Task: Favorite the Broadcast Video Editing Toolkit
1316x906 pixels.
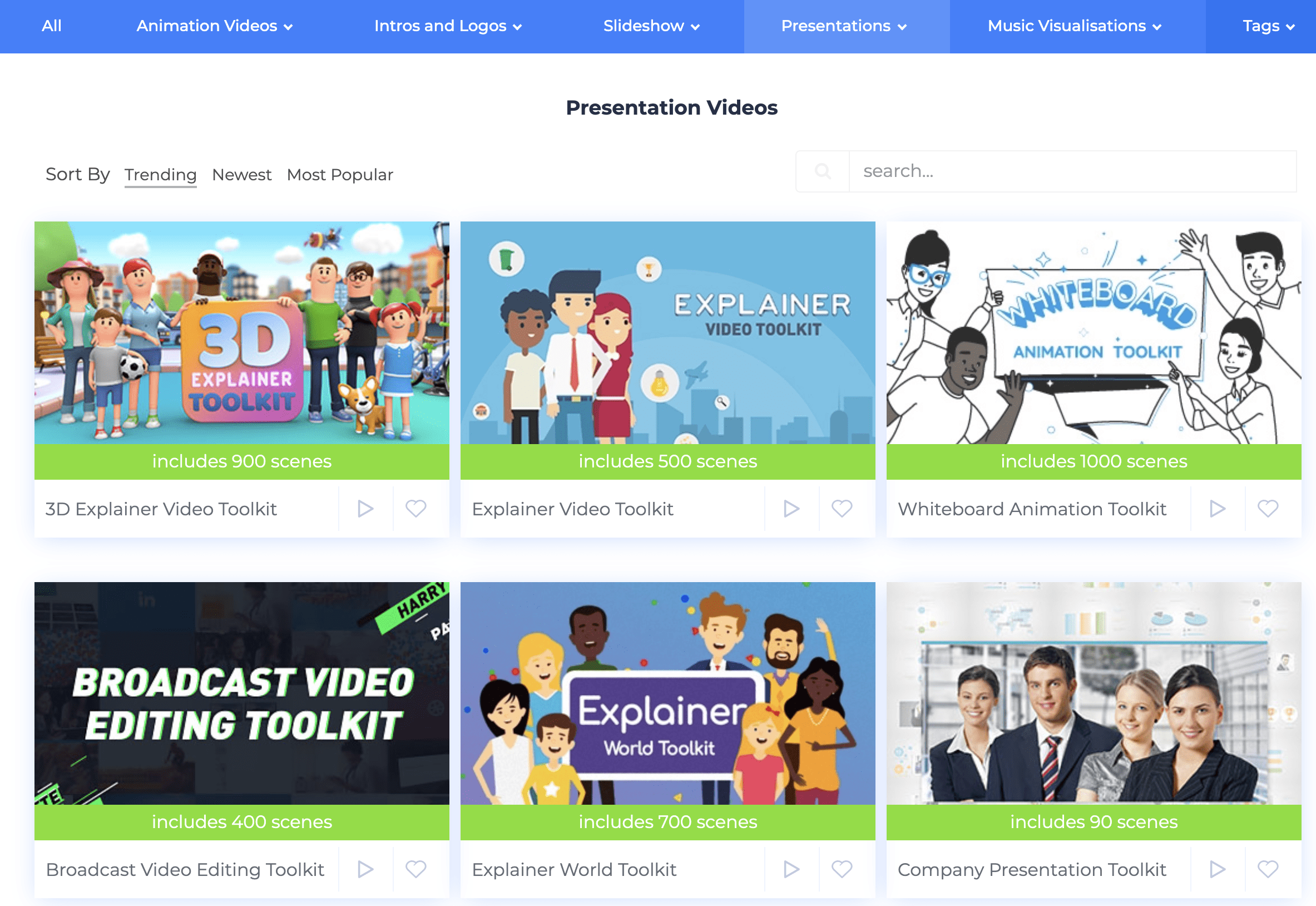Action: tap(417, 869)
